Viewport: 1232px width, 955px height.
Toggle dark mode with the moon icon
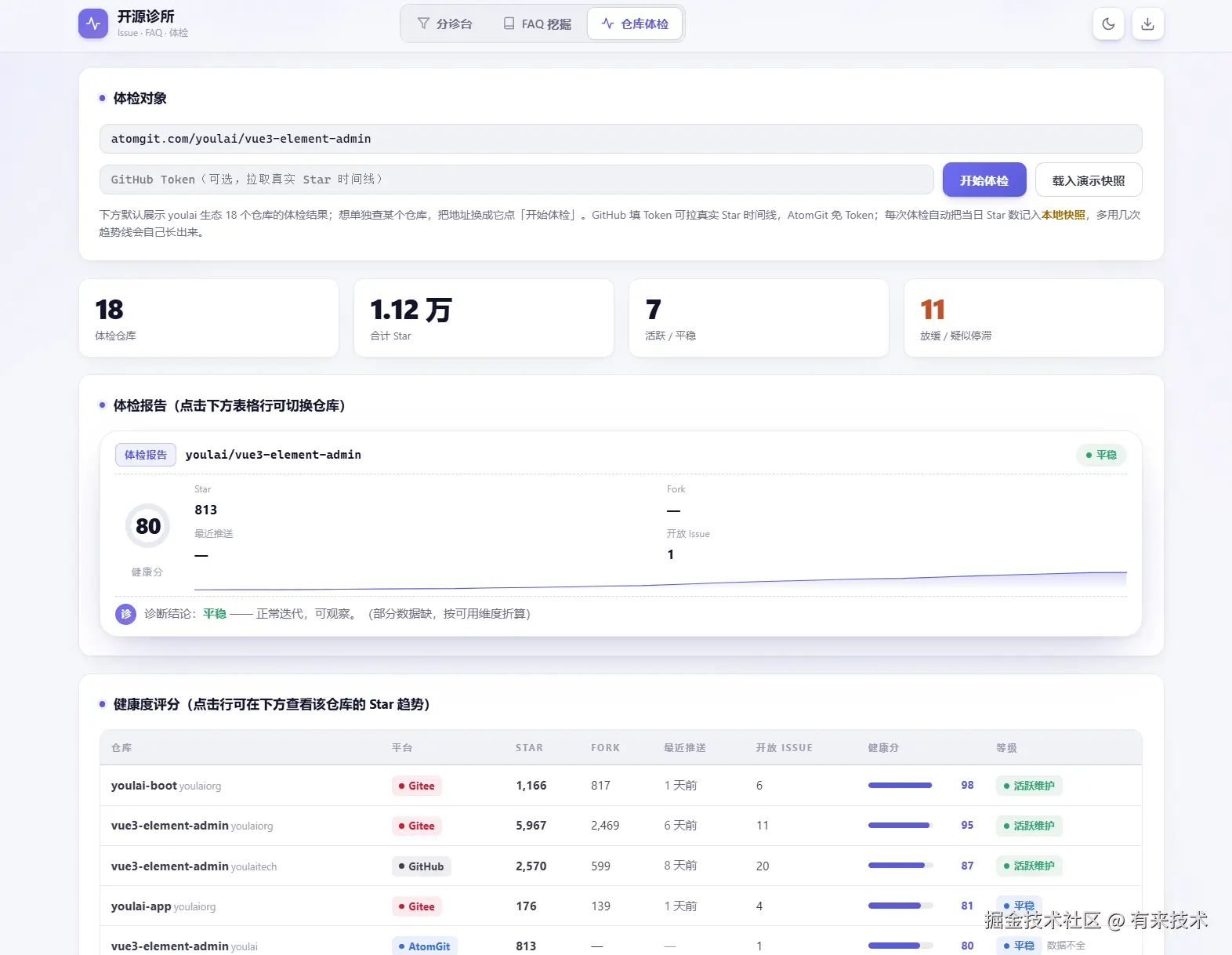1108,24
